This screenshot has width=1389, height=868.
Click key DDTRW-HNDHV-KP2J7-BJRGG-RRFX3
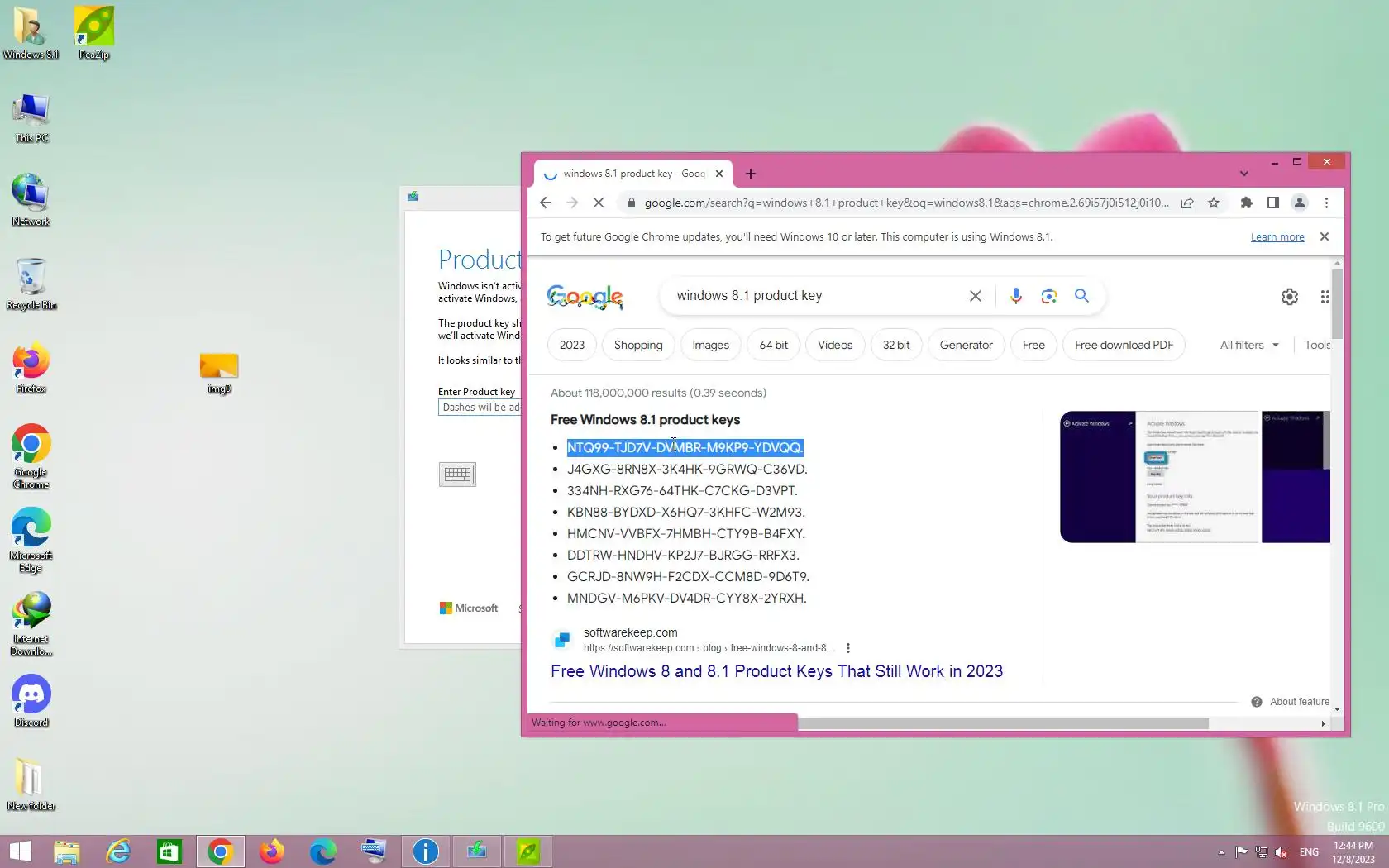coord(684,555)
